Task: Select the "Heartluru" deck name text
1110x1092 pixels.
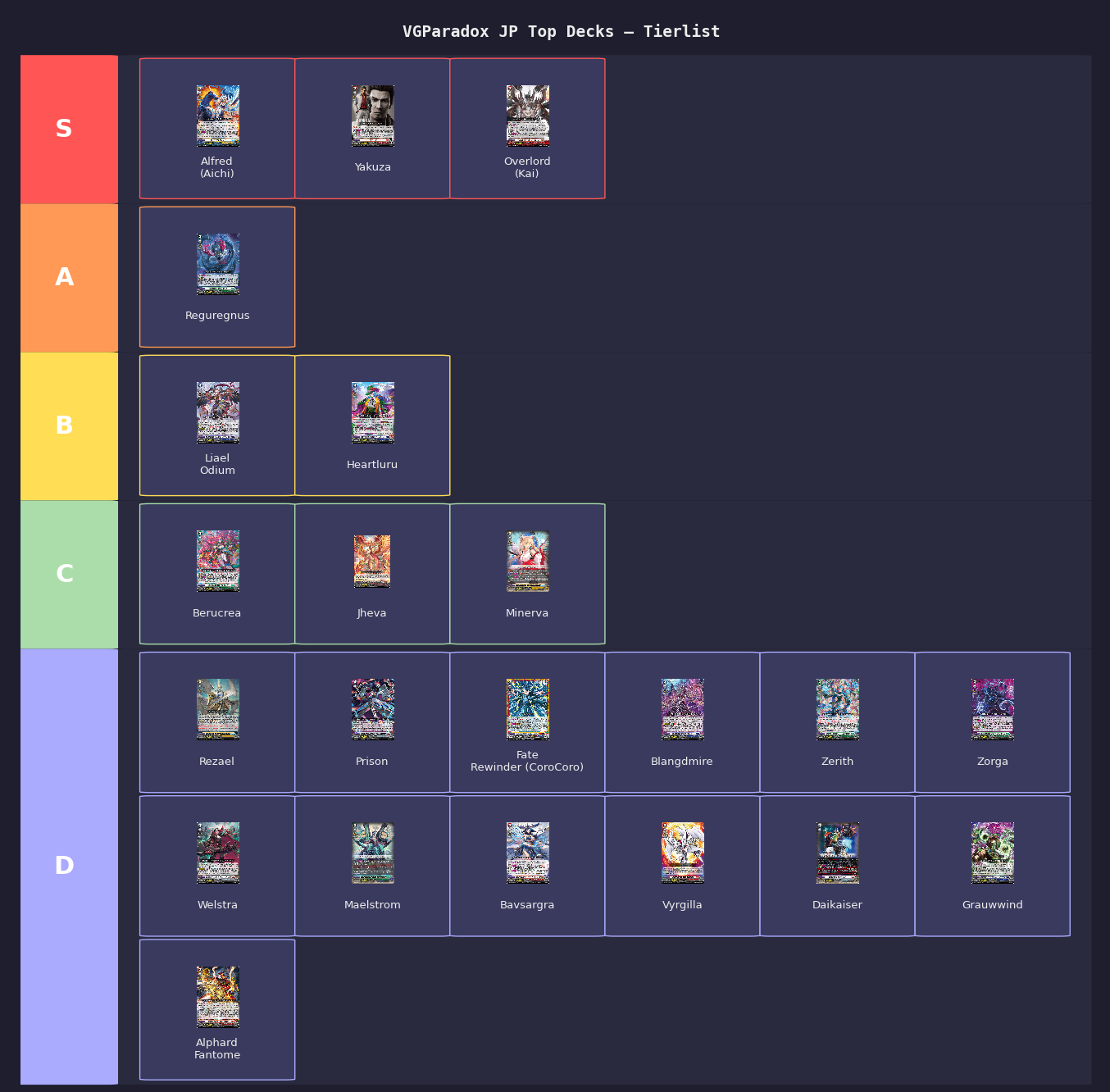Action: tap(372, 465)
